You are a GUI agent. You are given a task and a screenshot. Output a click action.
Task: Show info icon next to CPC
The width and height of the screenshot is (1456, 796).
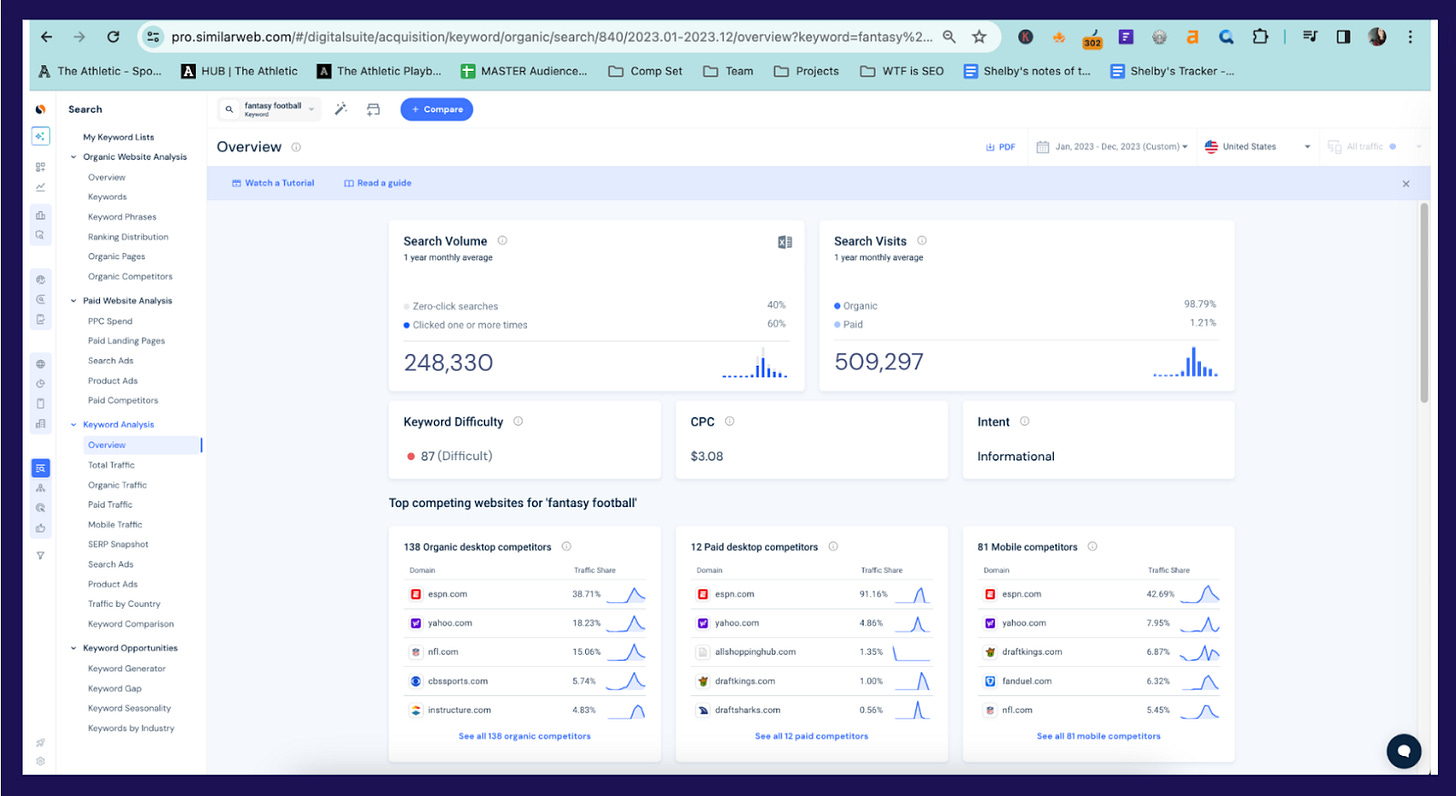tap(729, 422)
